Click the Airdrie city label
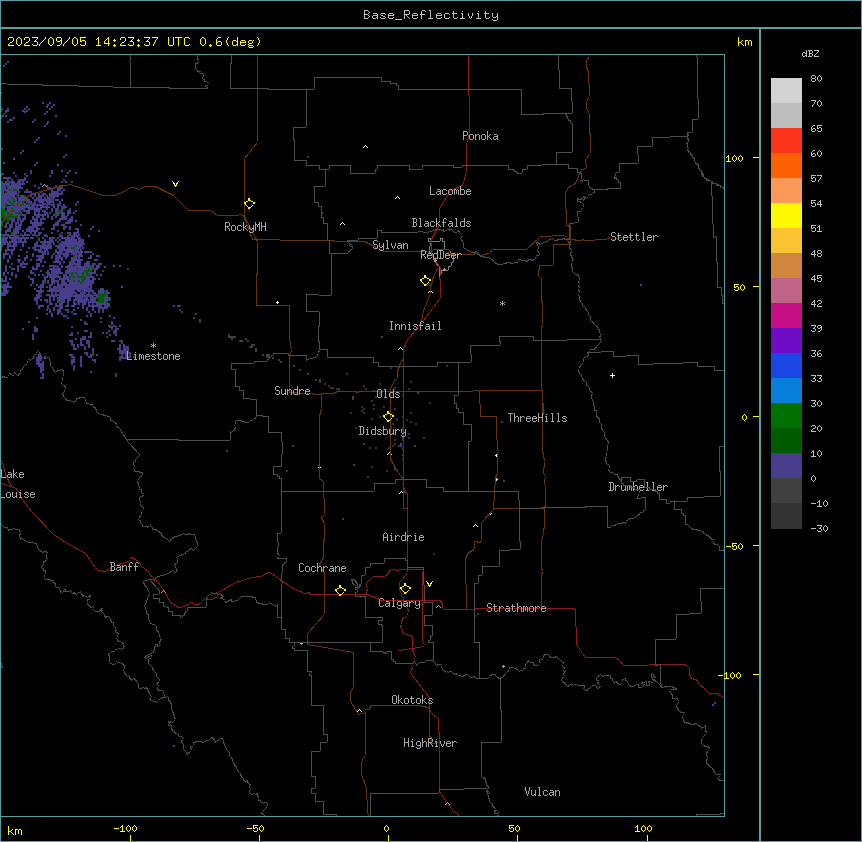 coord(404,537)
